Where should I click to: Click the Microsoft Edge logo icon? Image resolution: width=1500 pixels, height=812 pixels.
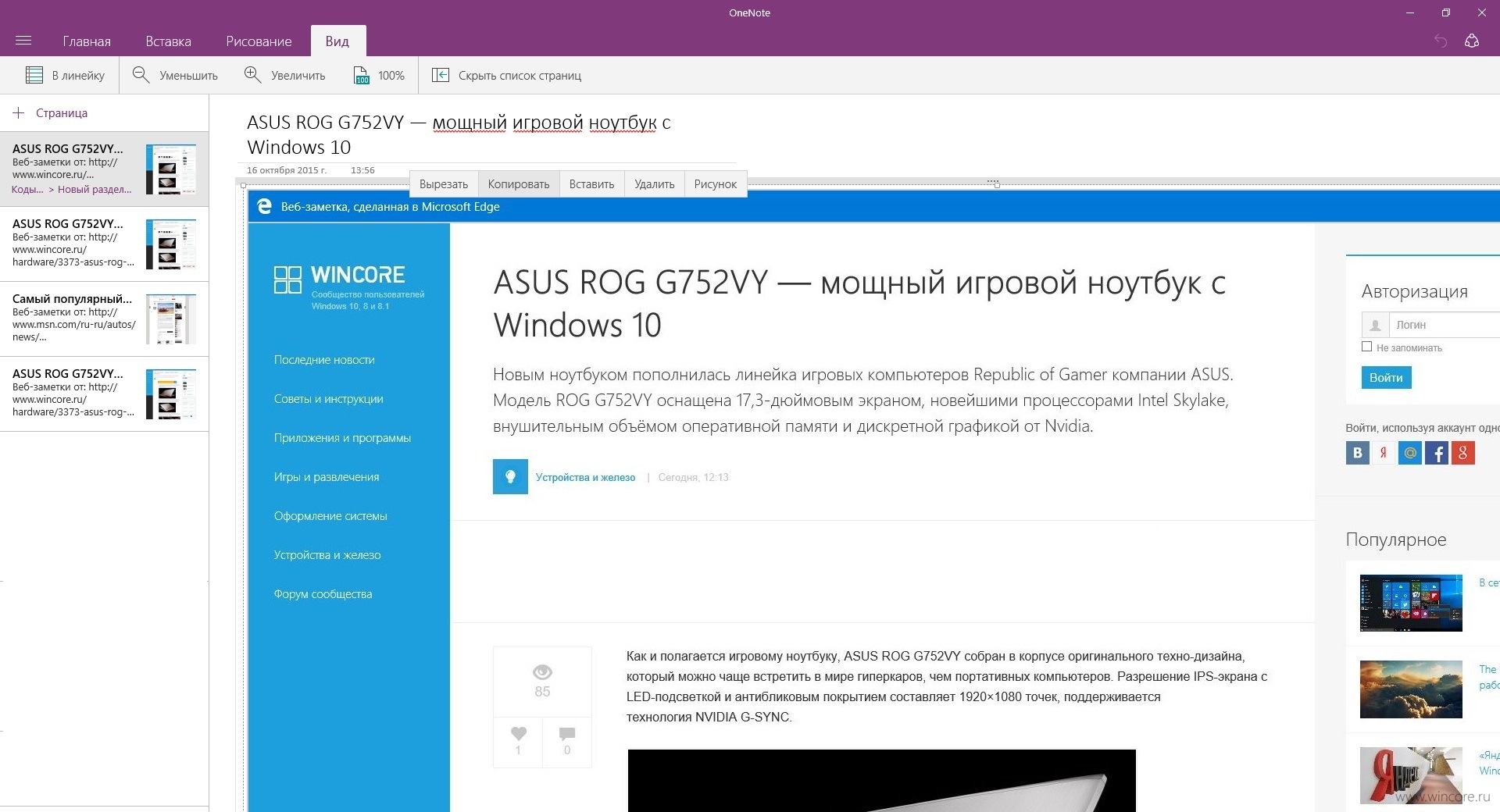265,207
